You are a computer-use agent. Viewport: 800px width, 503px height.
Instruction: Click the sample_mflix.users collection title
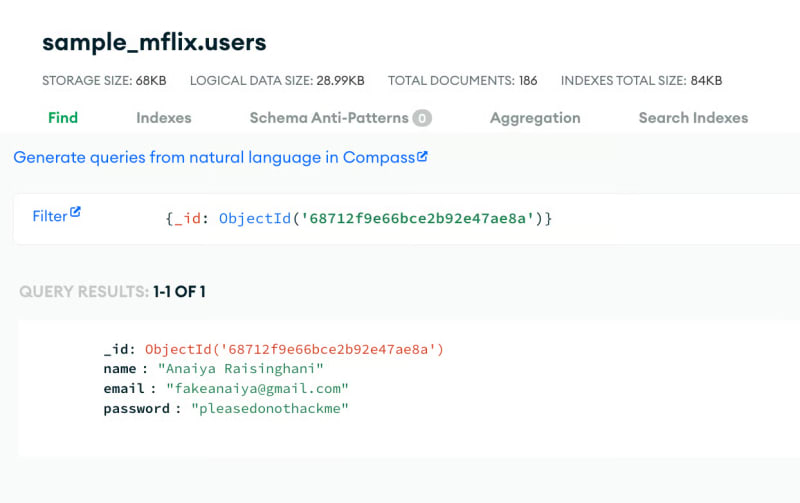(x=154, y=43)
